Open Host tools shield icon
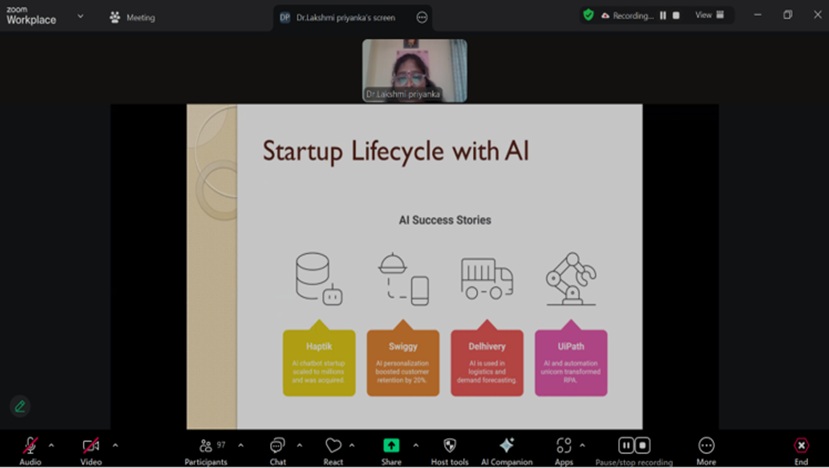The image size is (829, 468). [x=449, y=446]
